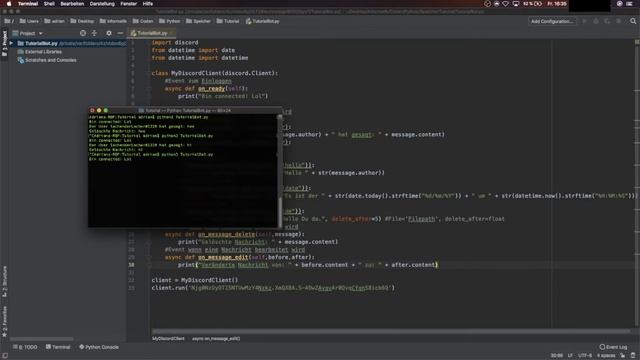Click the Siri icon in menu bar
The height and width of the screenshot is (360, 640).
point(619,4)
